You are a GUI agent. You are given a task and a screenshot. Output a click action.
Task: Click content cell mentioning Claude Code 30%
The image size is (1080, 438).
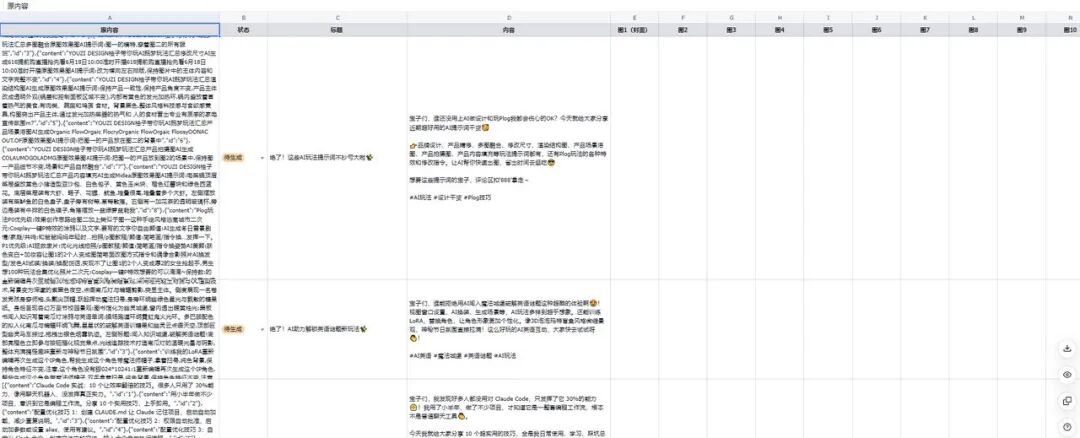[x=508, y=408]
